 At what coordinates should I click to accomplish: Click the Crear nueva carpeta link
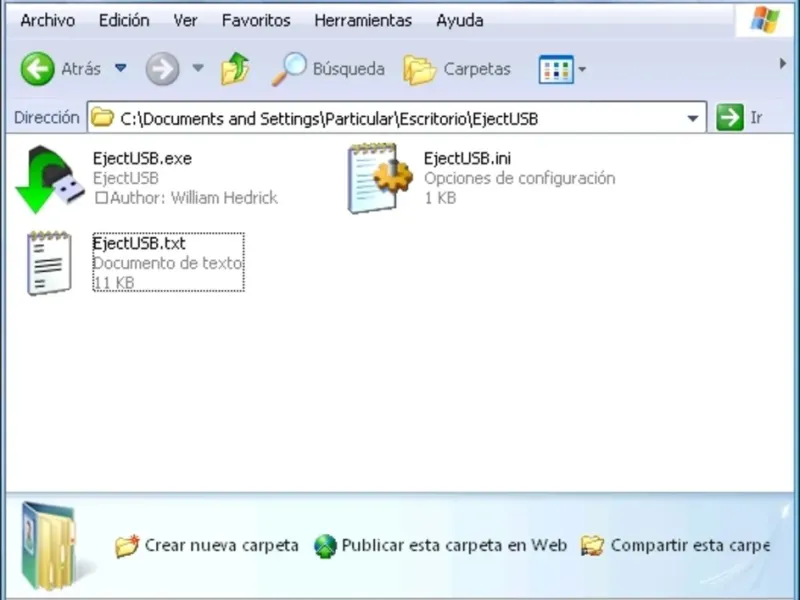pyautogui.click(x=221, y=545)
